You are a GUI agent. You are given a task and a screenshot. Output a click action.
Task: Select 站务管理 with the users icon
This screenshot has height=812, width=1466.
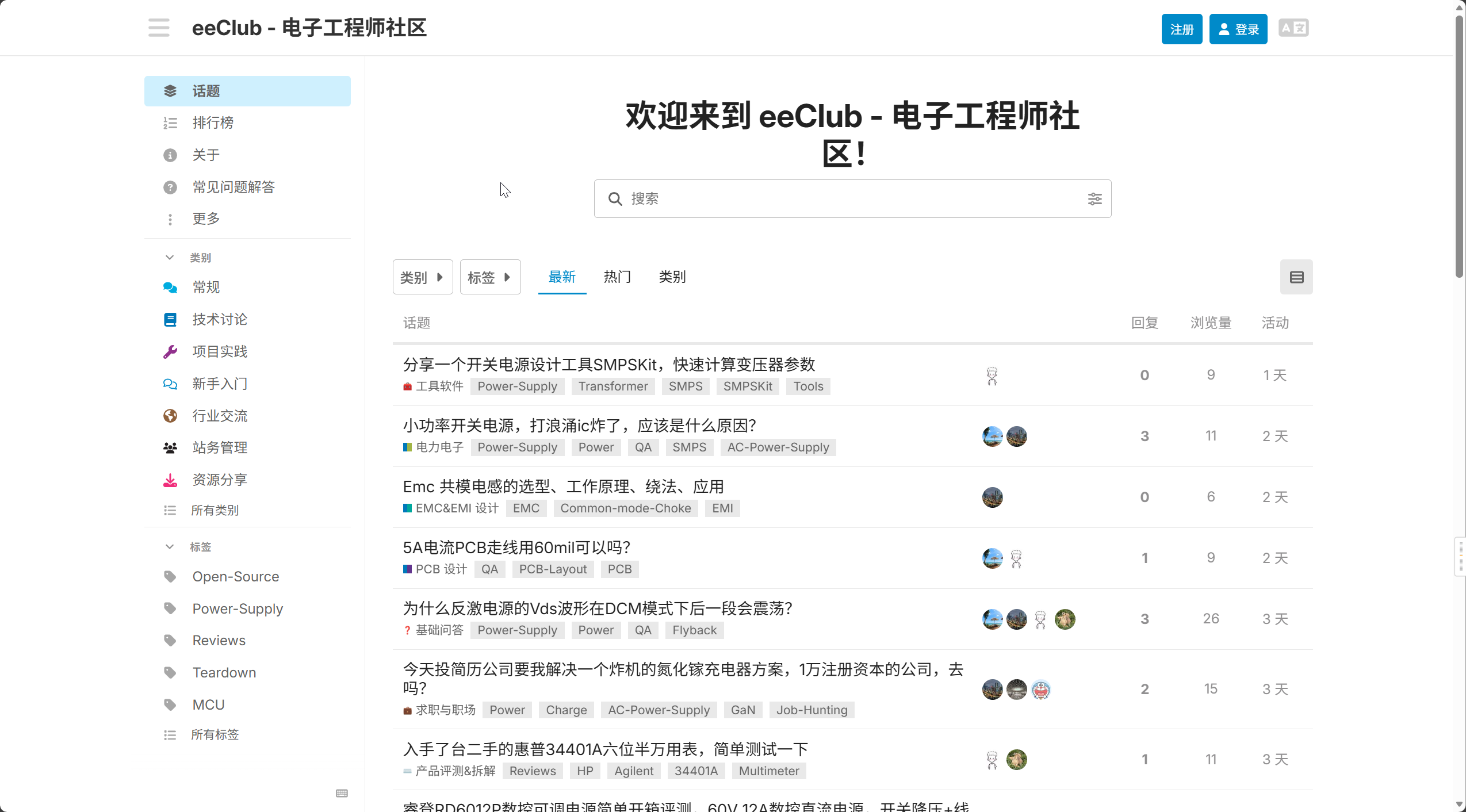point(170,447)
